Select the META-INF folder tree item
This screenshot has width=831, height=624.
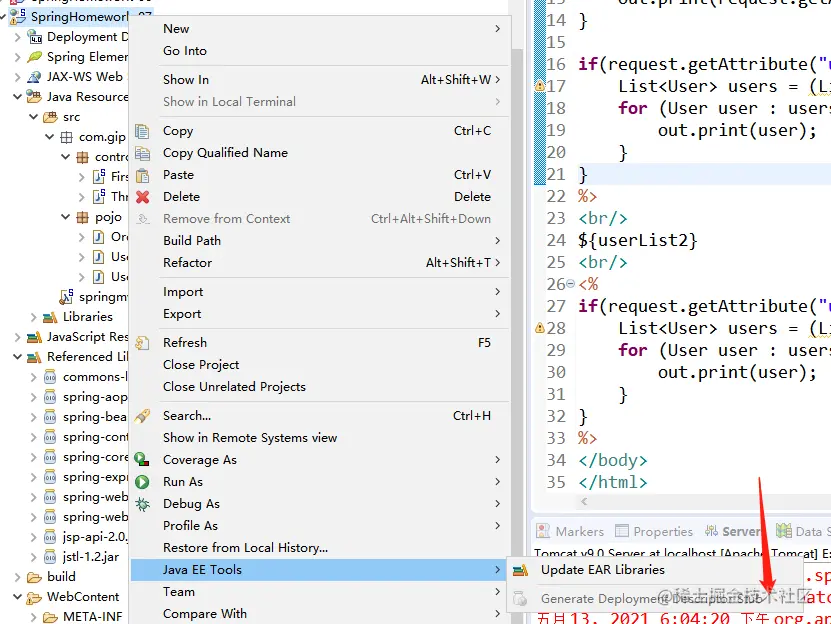[x=92, y=617]
